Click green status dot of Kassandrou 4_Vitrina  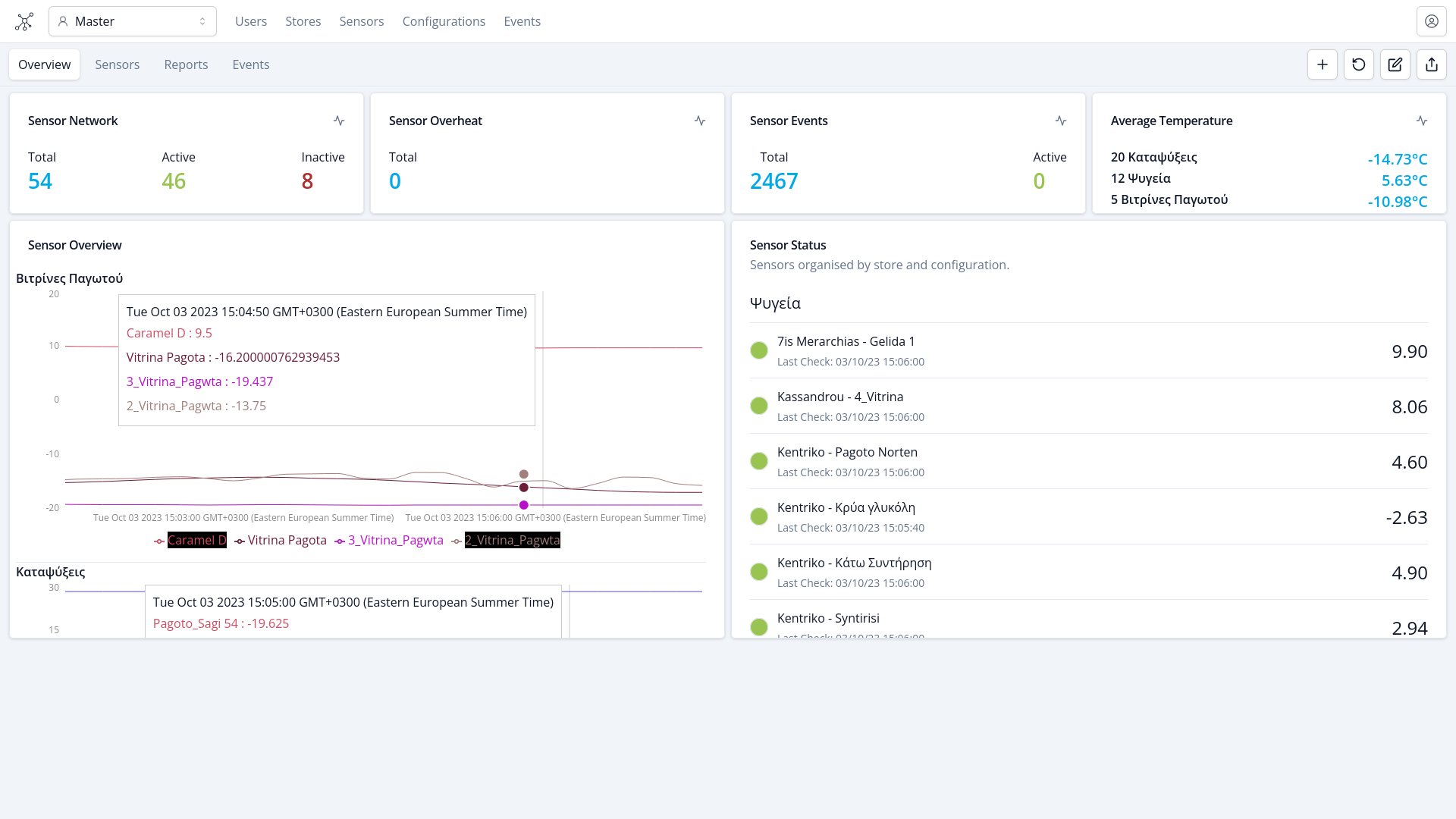click(759, 406)
